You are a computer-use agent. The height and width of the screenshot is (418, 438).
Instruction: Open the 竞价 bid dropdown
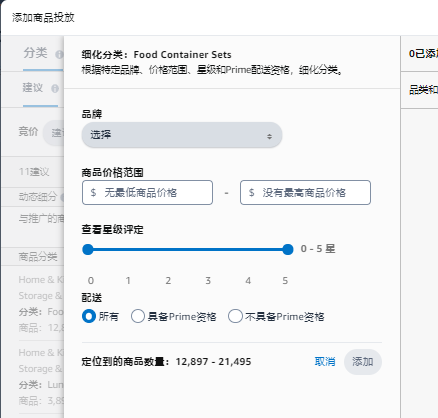point(54,133)
